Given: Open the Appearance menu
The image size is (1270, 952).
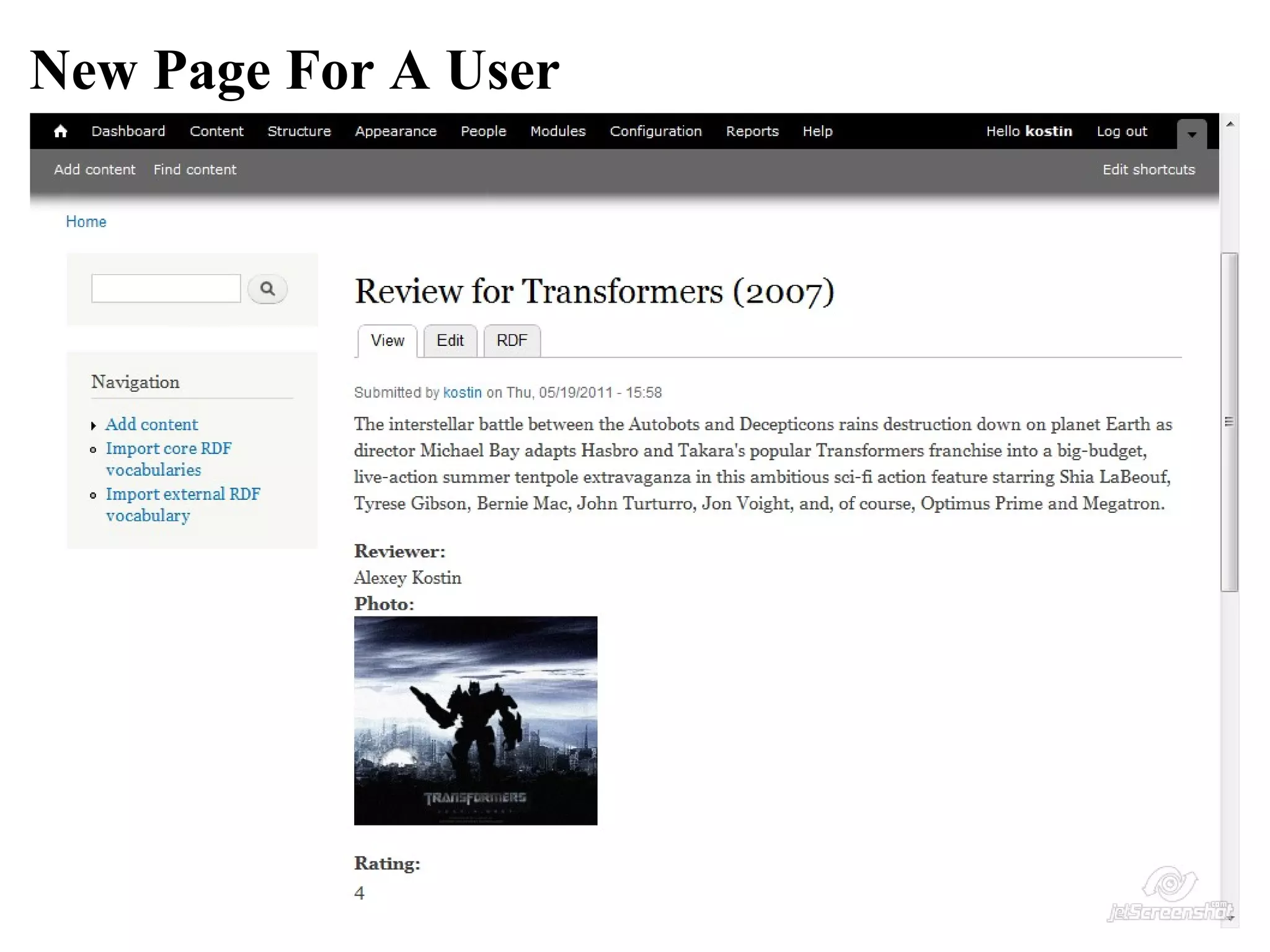Looking at the screenshot, I should [x=396, y=131].
